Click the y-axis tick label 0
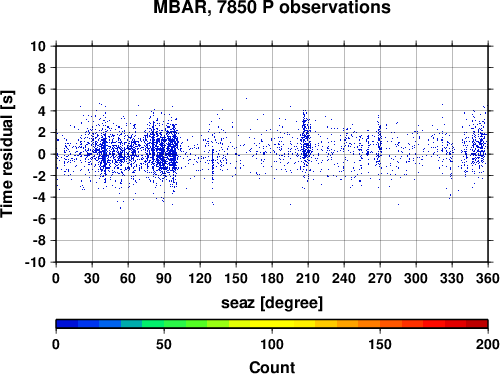Image resolution: width=500 pixels, height=374 pixels. 42,154
